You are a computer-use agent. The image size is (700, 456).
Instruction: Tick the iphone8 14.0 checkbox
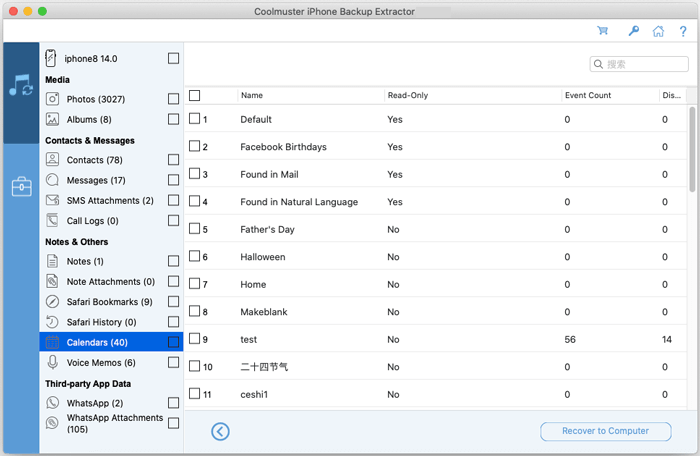pos(173,59)
